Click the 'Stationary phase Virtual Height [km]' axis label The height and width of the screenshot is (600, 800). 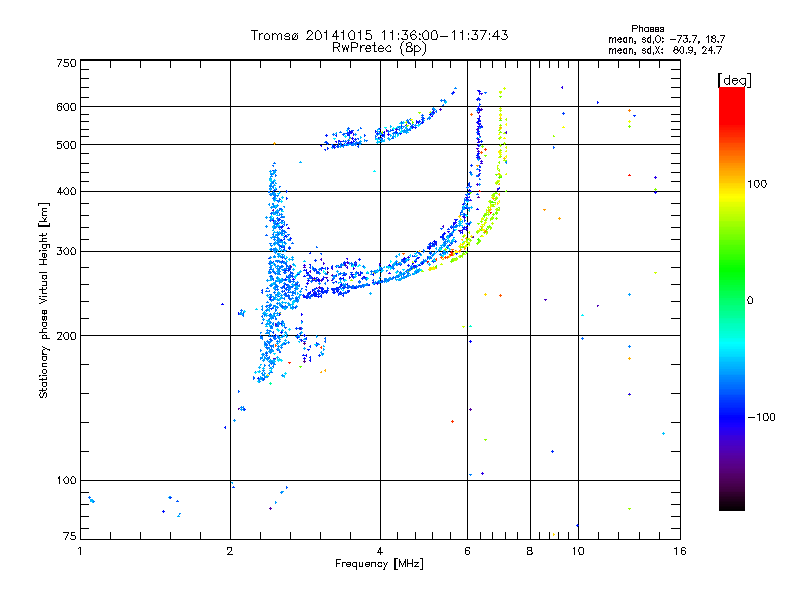pyautogui.click(x=44, y=301)
